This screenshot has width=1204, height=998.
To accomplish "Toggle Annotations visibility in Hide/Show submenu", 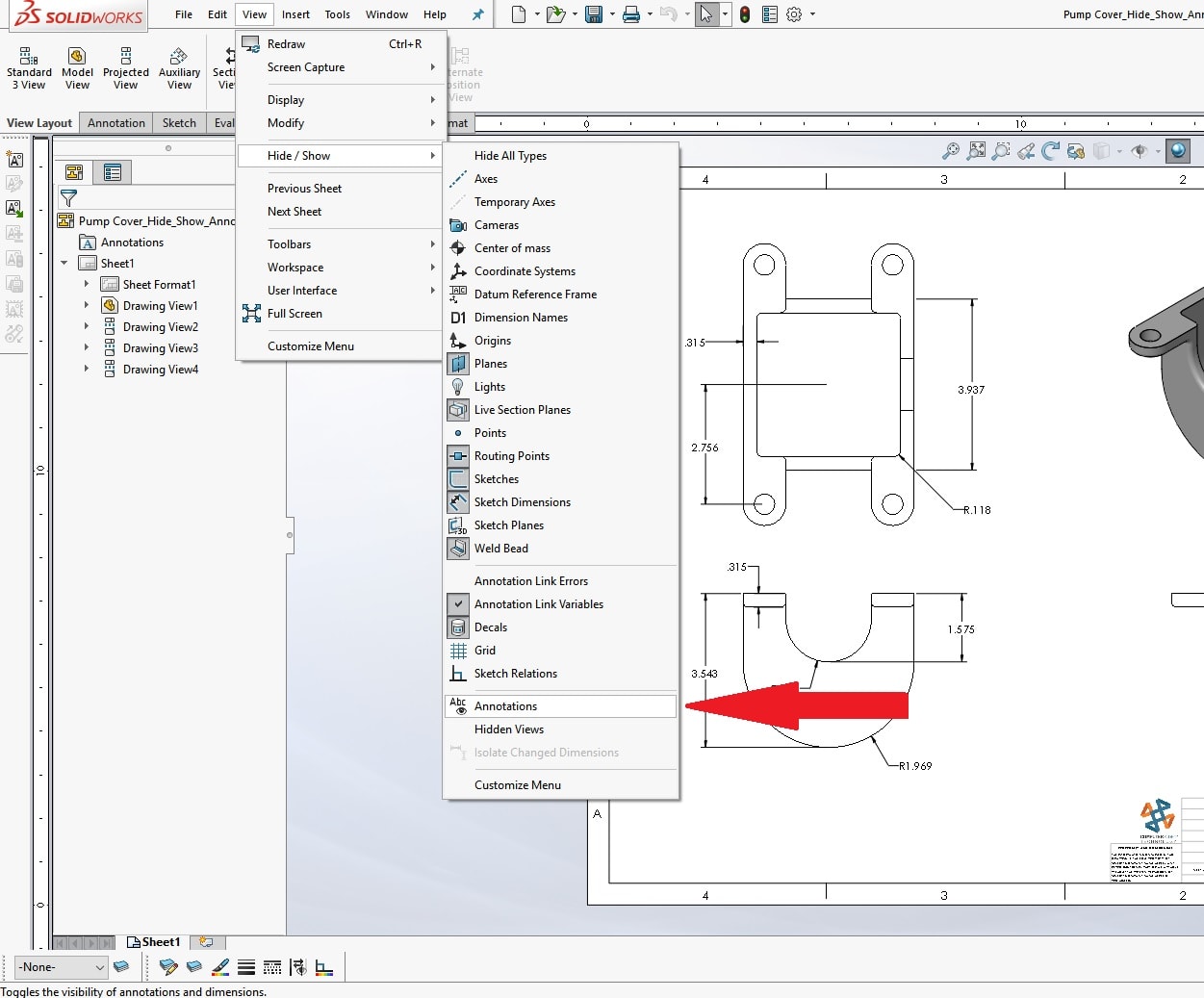I will (x=507, y=705).
